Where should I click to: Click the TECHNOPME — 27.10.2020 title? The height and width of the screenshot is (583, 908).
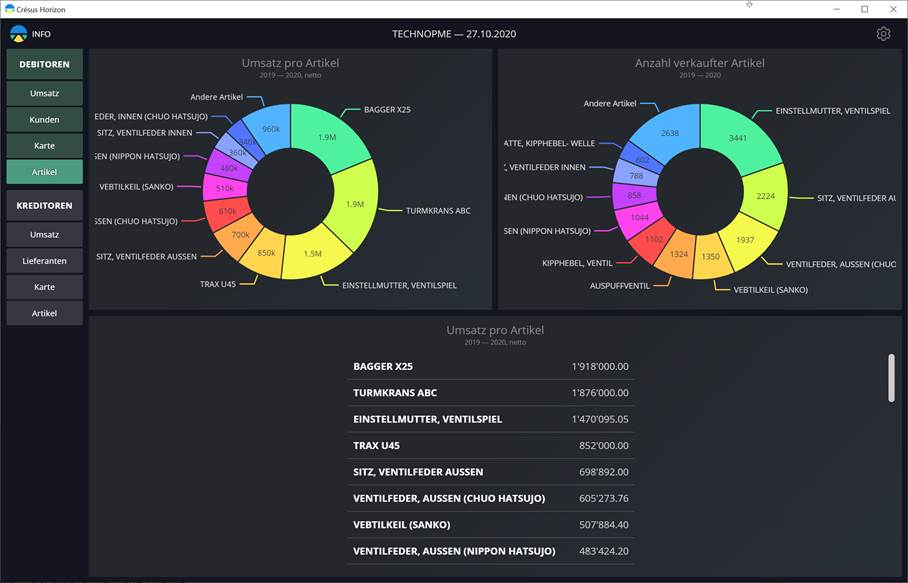click(454, 34)
